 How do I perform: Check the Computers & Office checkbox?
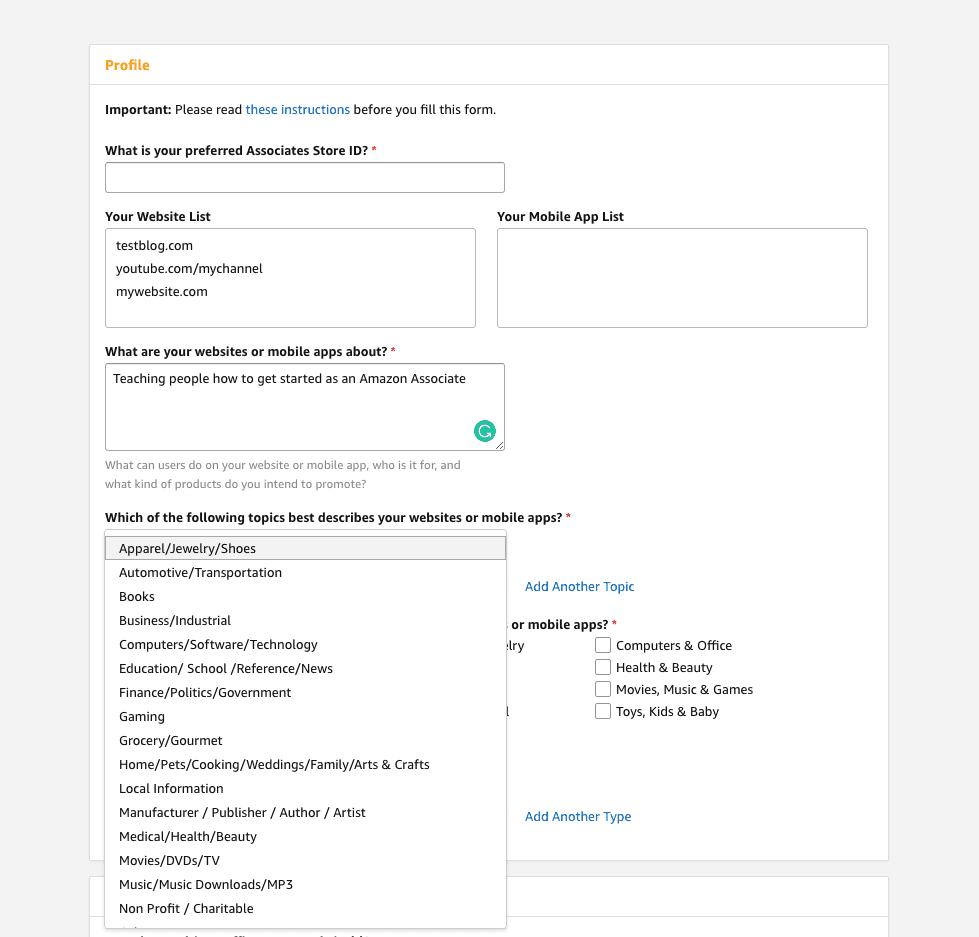point(603,645)
